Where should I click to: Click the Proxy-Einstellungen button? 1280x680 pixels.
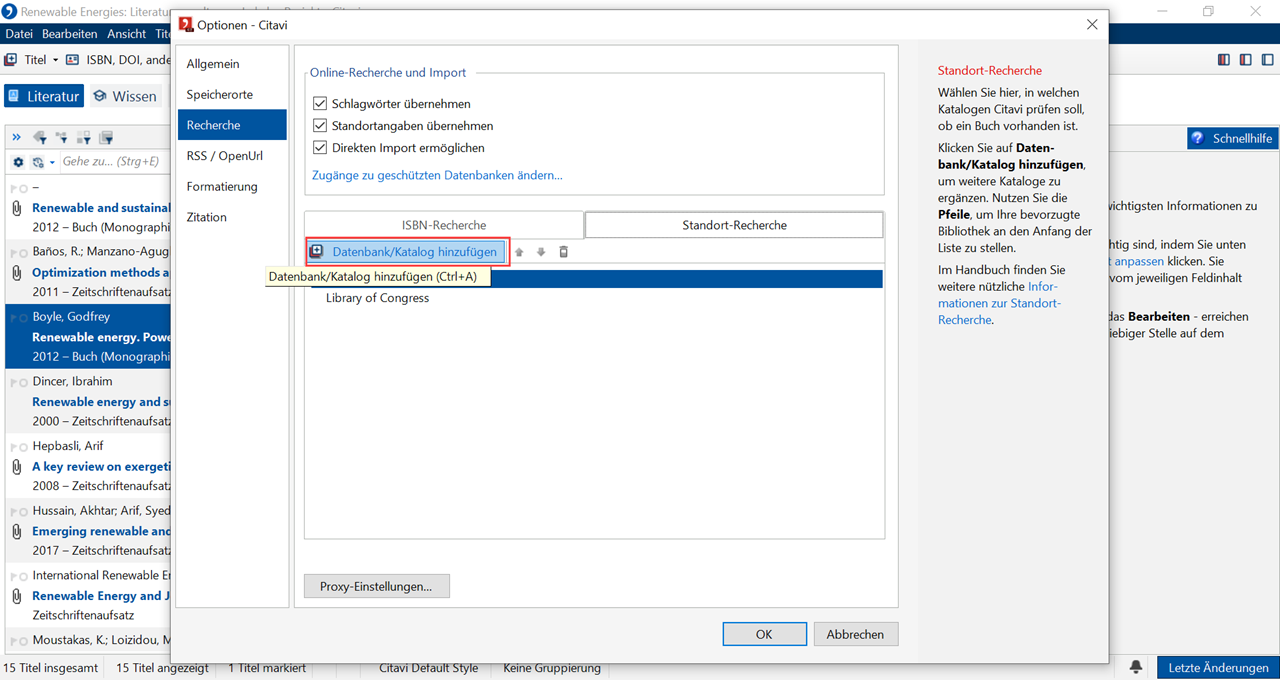pos(376,586)
